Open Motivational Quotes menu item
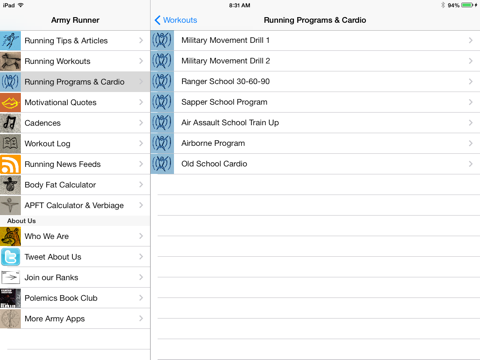480x360 pixels. [x=75, y=102]
